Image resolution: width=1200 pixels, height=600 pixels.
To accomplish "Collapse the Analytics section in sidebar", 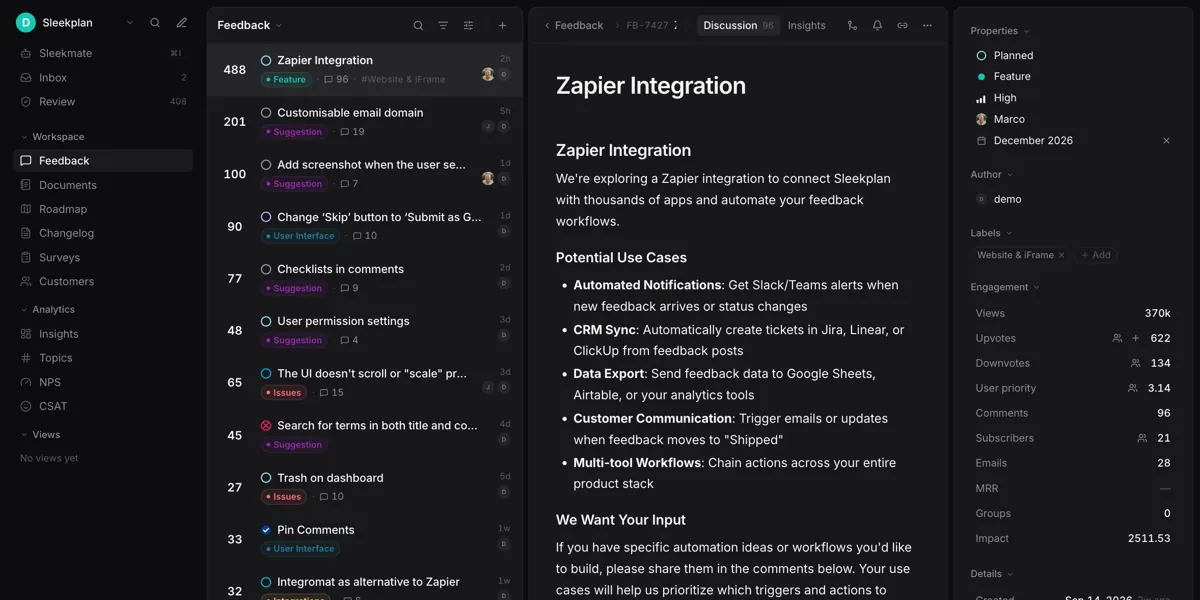I will 47,310.
